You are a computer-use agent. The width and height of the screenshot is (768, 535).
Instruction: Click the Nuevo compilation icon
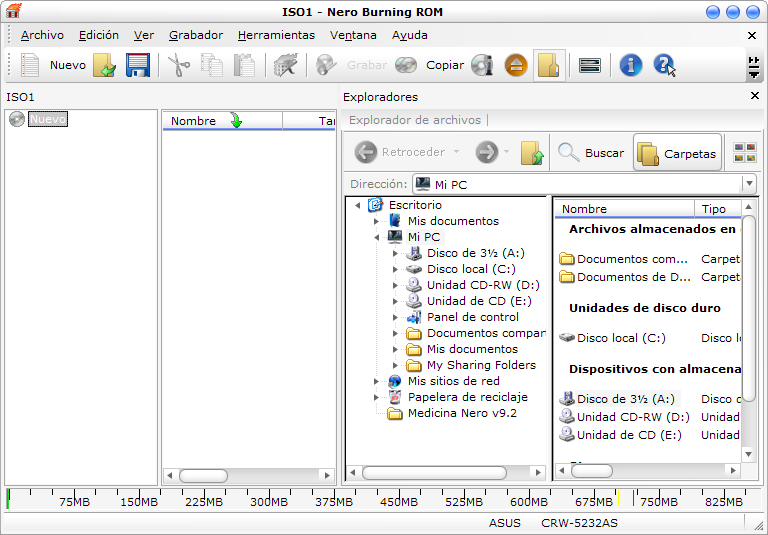[x=31, y=66]
